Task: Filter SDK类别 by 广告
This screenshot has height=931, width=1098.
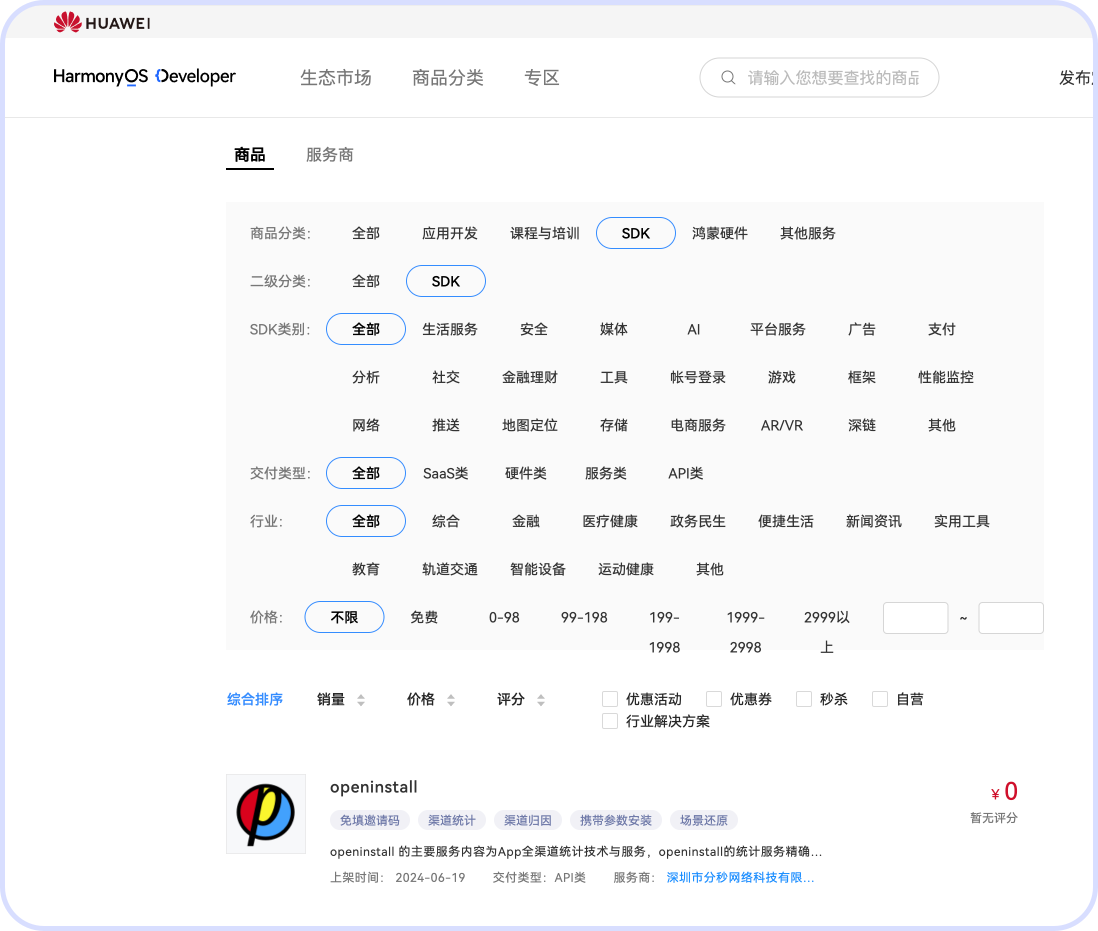Action: 862,329
